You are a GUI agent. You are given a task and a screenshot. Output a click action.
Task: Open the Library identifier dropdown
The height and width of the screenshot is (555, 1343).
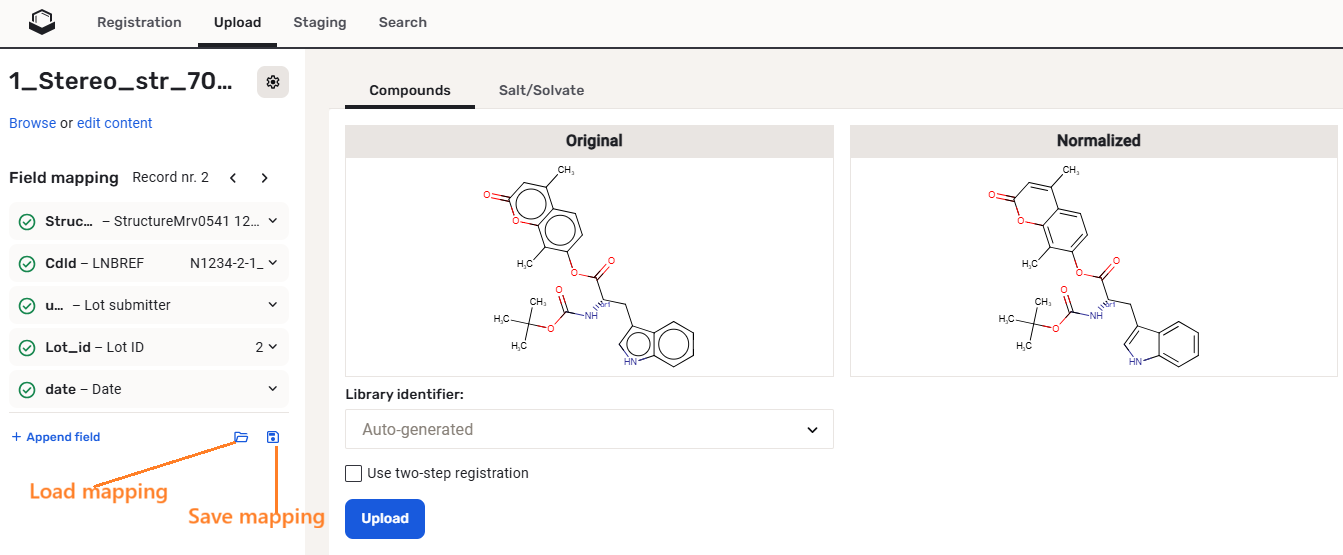pos(589,429)
